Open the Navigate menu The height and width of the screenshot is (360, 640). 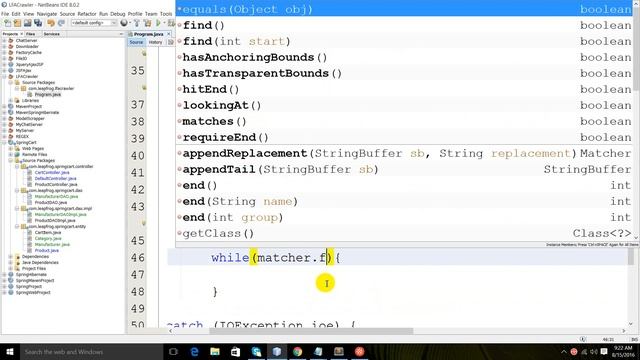coord(47,14)
